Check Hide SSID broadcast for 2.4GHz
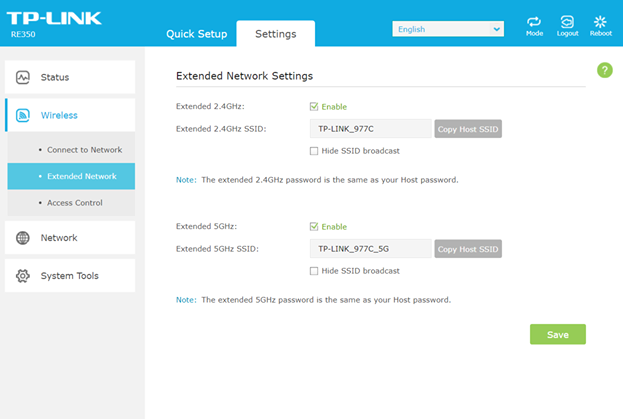This screenshot has height=419, width=623. pos(314,151)
